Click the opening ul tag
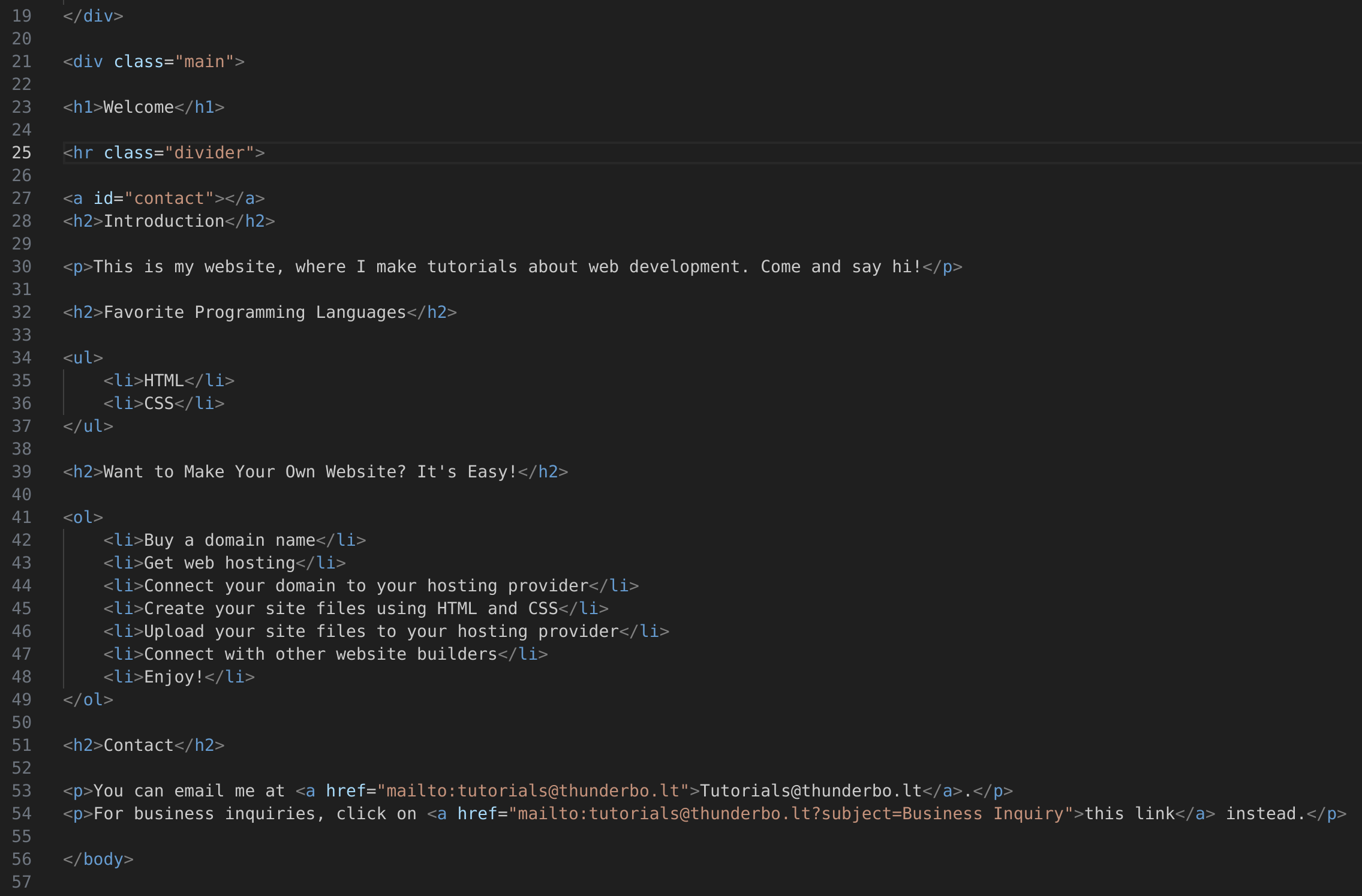The height and width of the screenshot is (896, 1362). (x=83, y=357)
